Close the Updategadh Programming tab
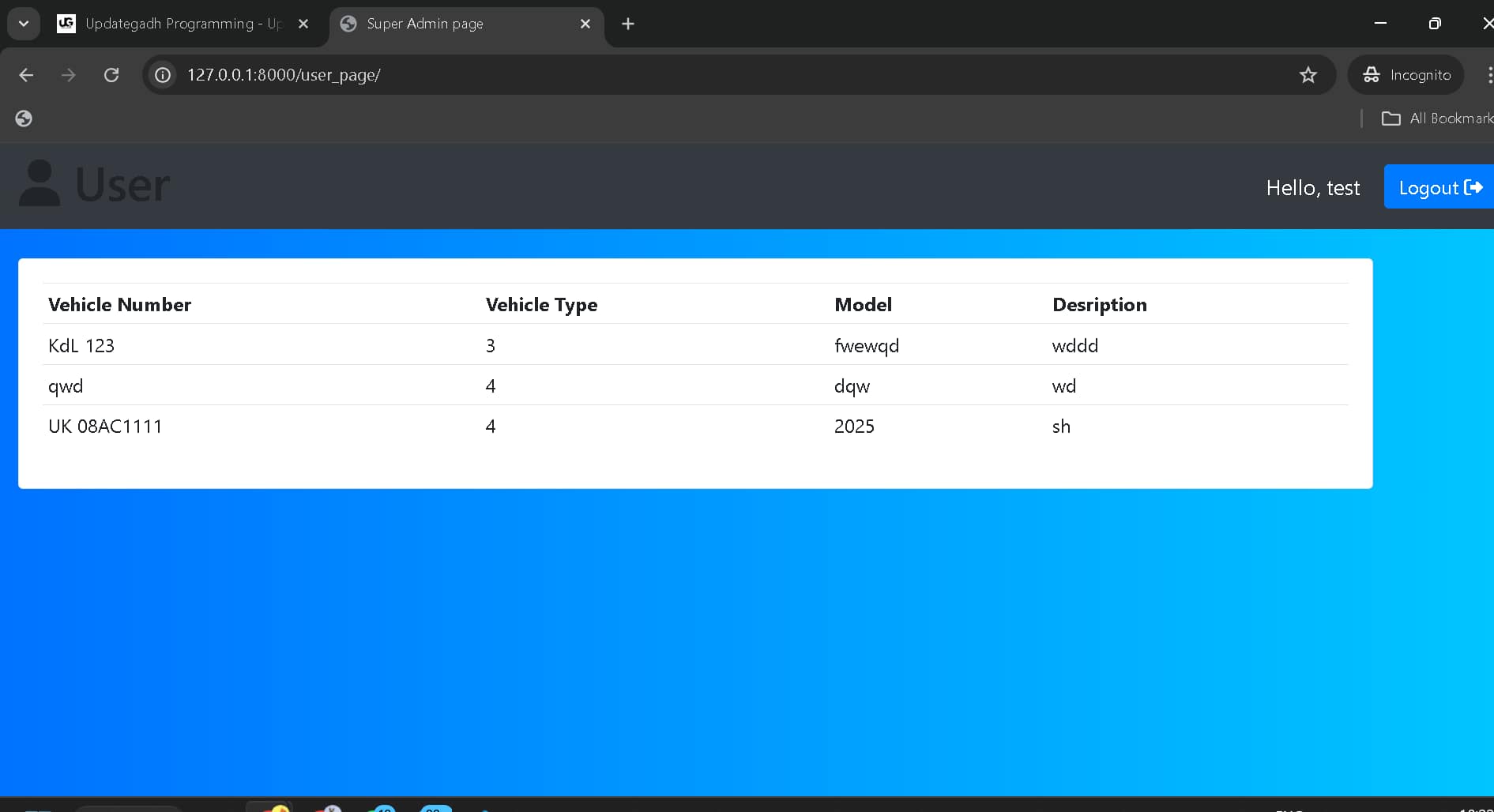The width and height of the screenshot is (1494, 812). coord(303,24)
